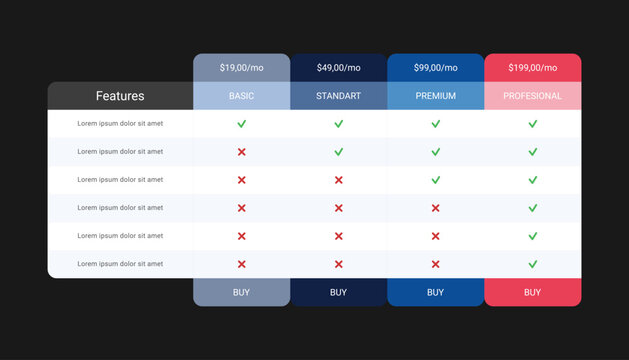Tap the PREMIUM checkmark in the first feature row

(x=436, y=124)
